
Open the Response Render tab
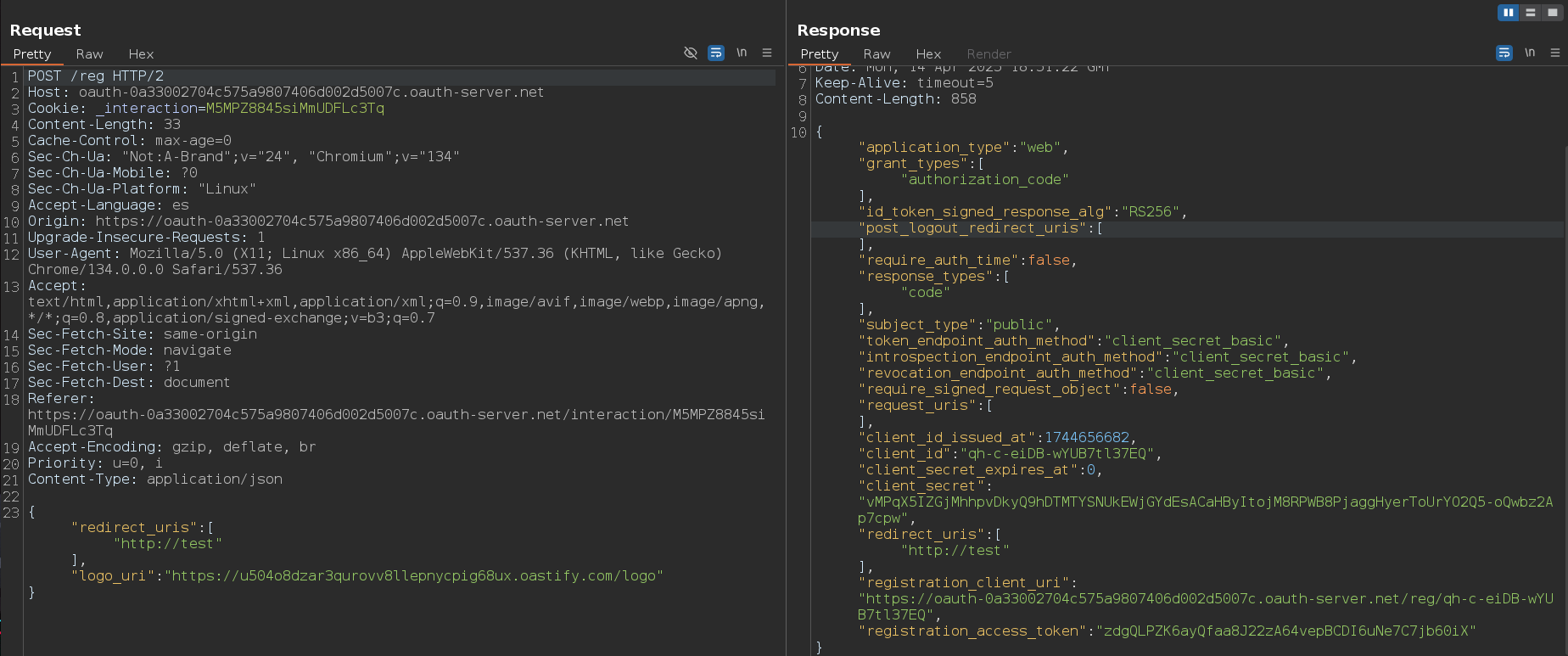pos(988,53)
